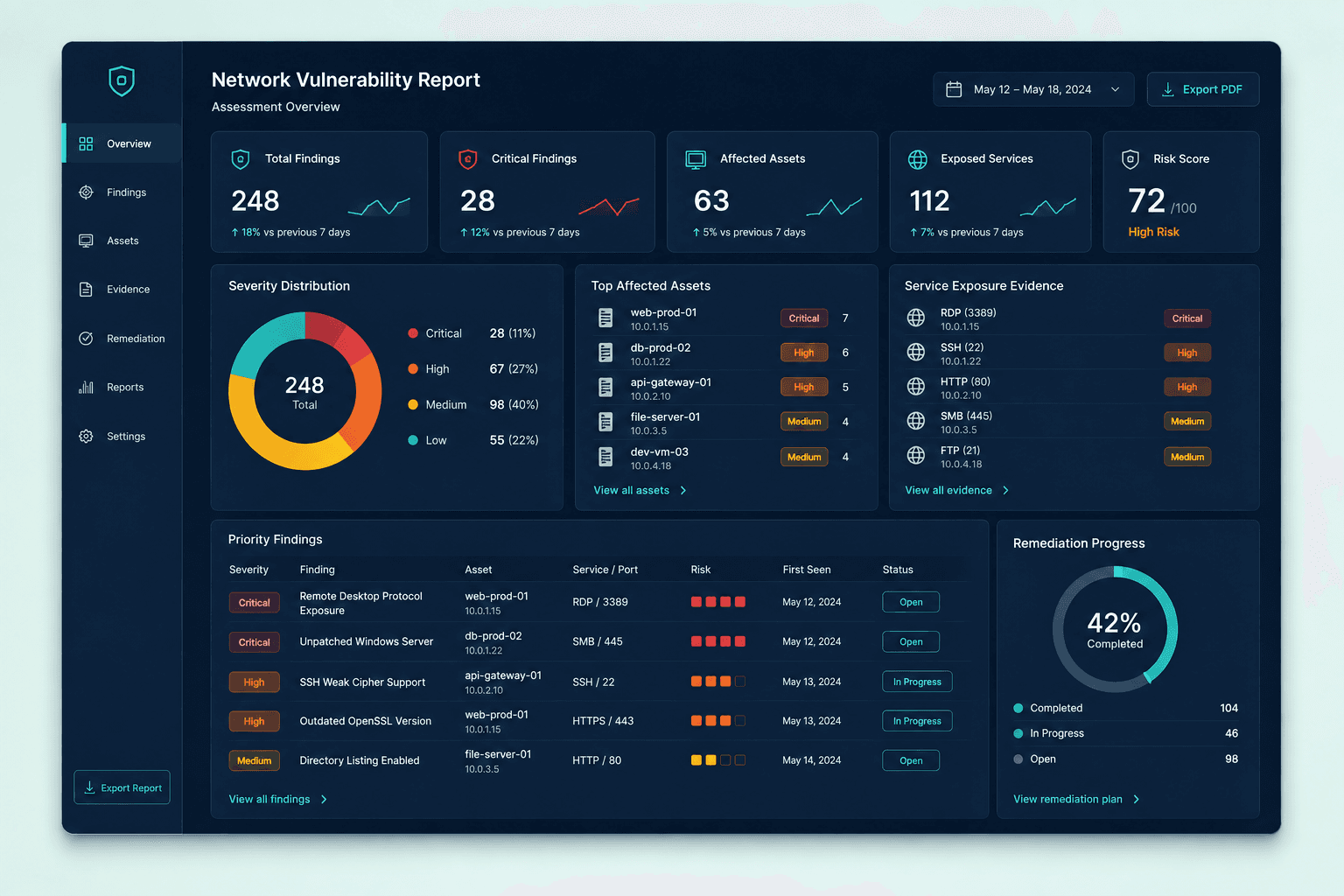Click the Total Findings sparkline chart
Viewport: 1344px width, 896px height.
coord(379,206)
